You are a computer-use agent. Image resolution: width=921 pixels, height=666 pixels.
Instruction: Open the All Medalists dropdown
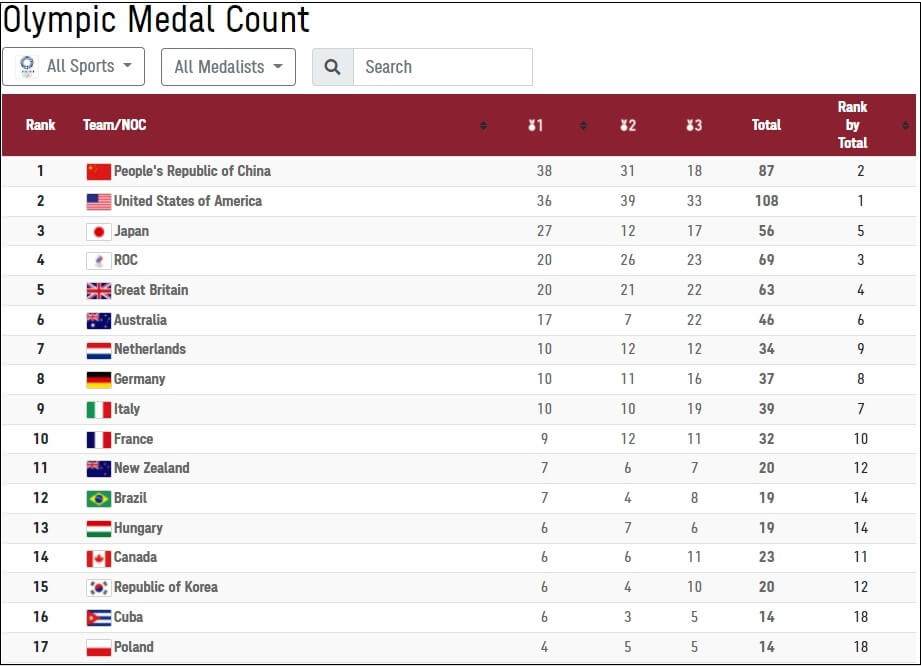[228, 67]
